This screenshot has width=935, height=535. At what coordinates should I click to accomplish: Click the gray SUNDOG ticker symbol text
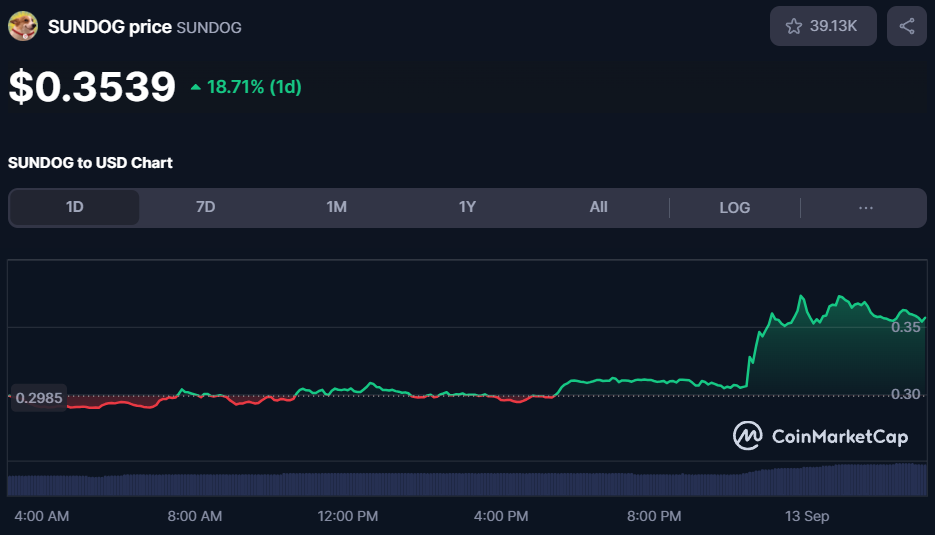pos(208,28)
